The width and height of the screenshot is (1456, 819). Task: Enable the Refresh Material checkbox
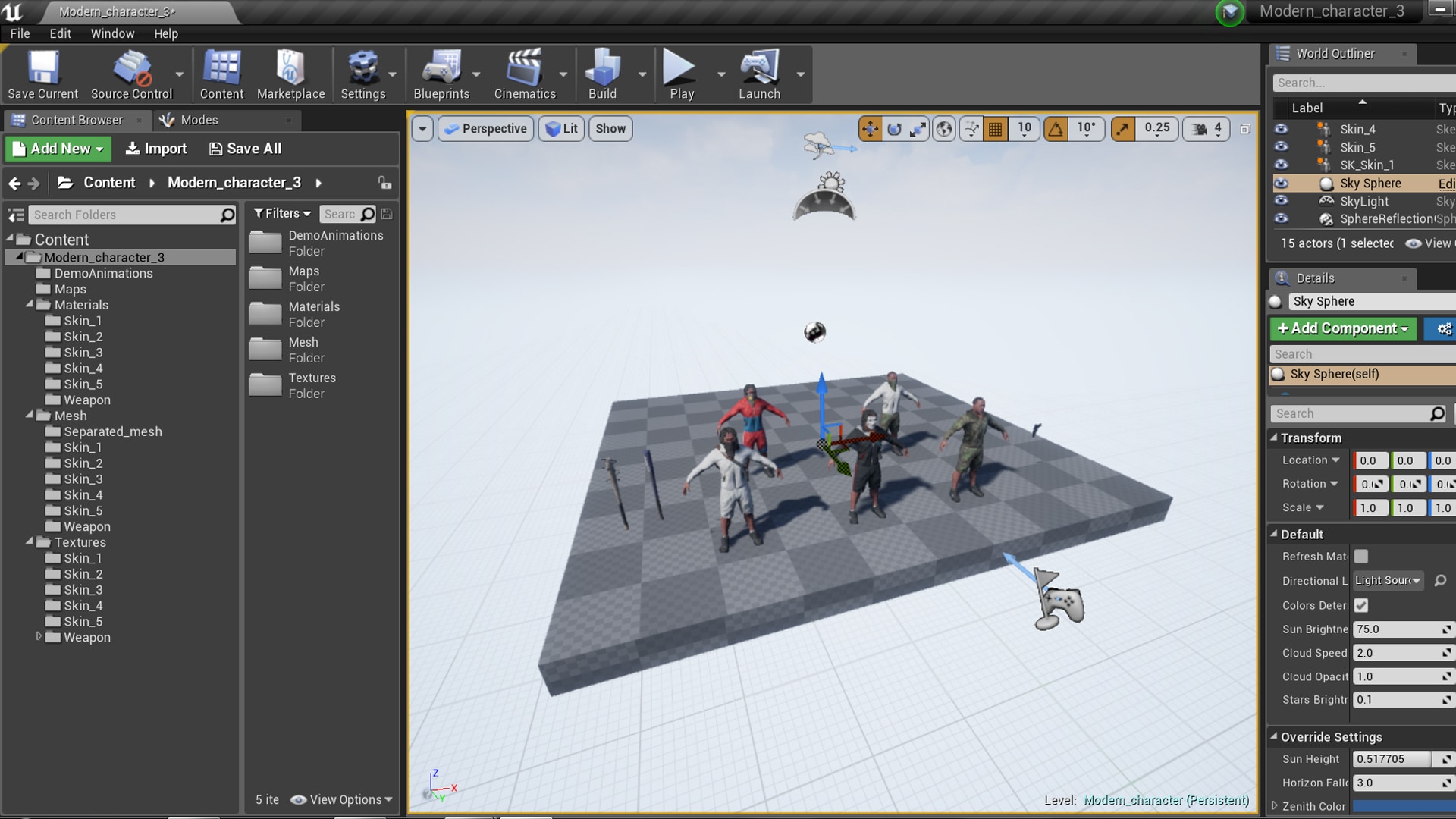[1361, 557]
